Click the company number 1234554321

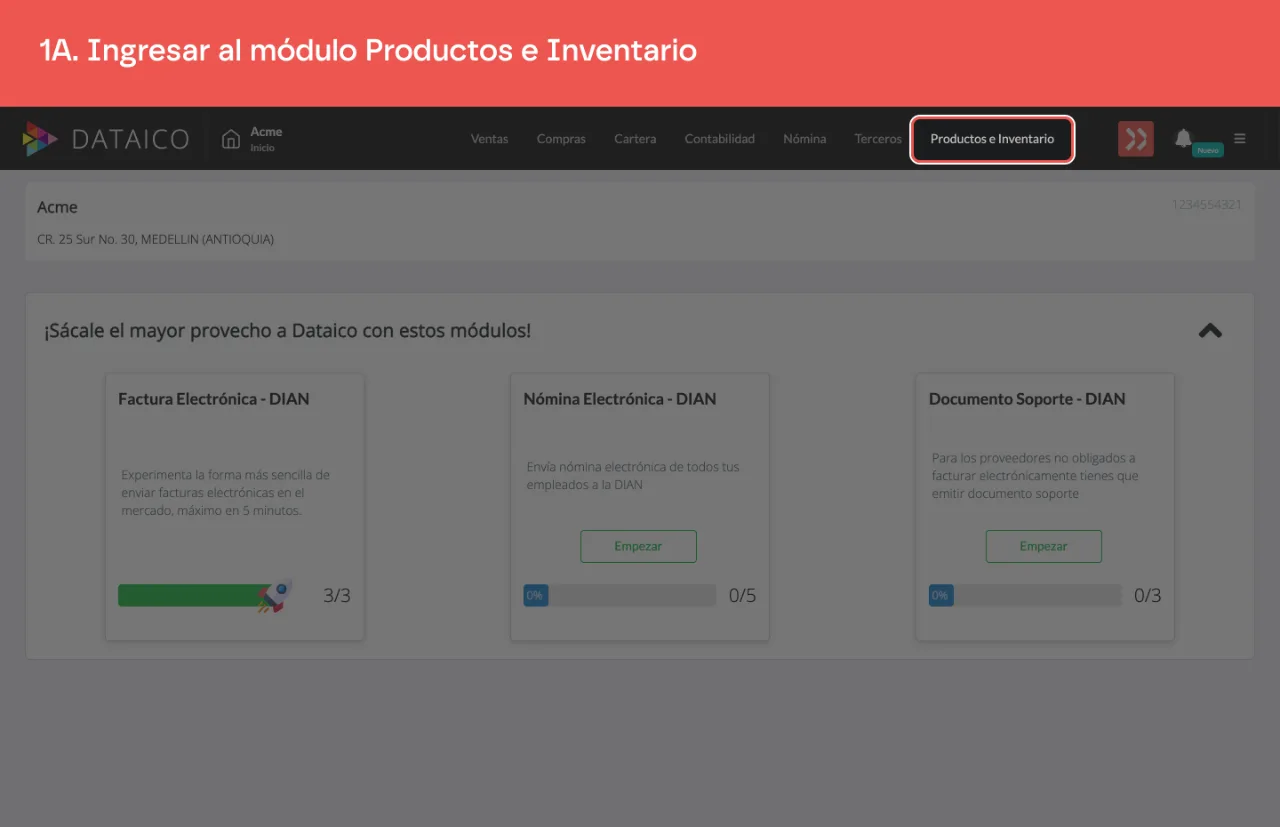click(x=1207, y=205)
